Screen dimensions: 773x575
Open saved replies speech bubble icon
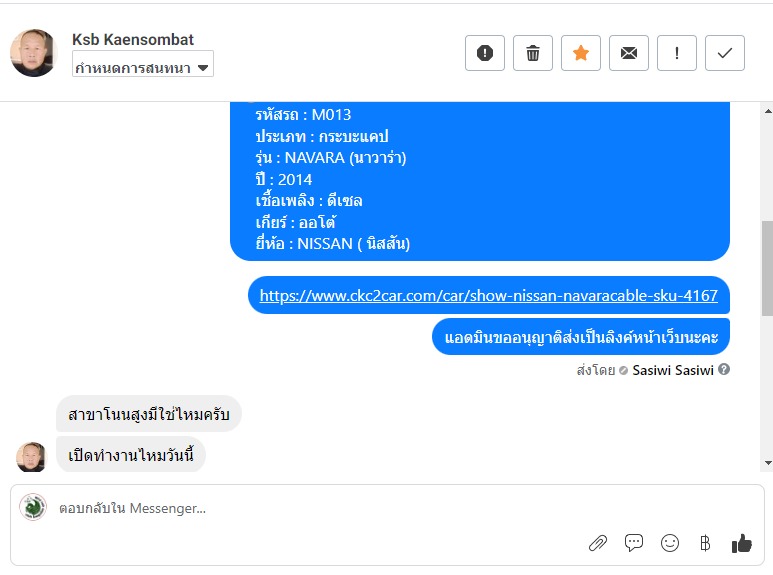633,542
